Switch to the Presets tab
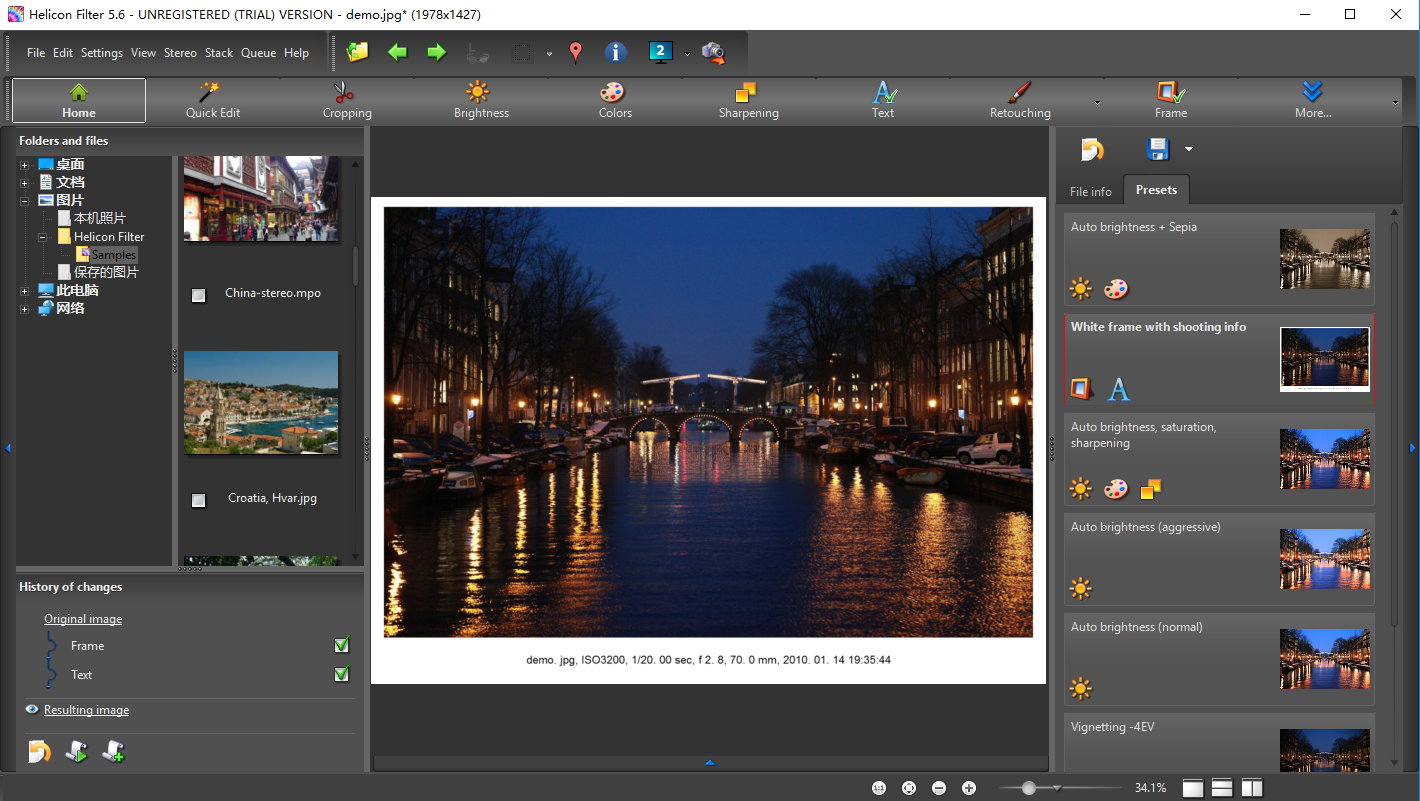This screenshot has height=801, width=1420. (x=1156, y=189)
